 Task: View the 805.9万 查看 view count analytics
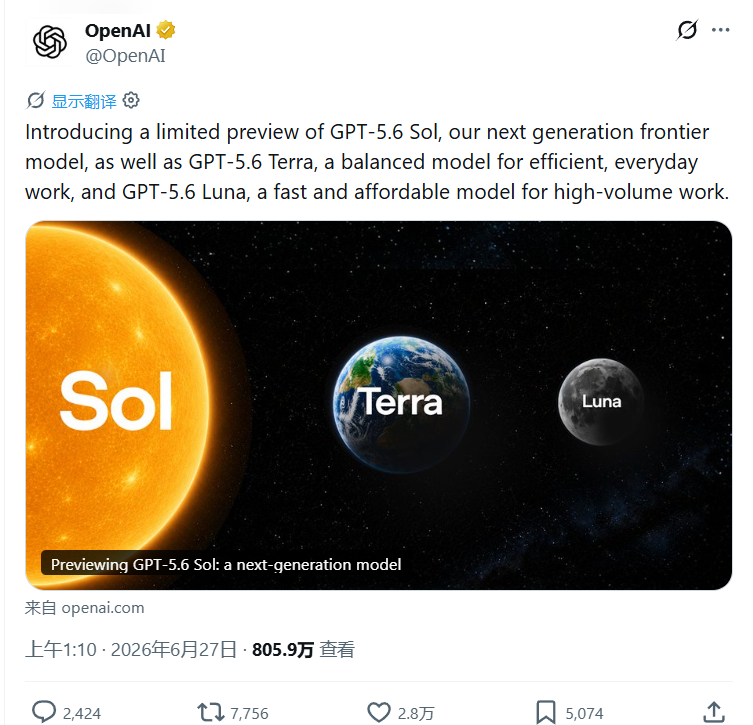point(304,650)
